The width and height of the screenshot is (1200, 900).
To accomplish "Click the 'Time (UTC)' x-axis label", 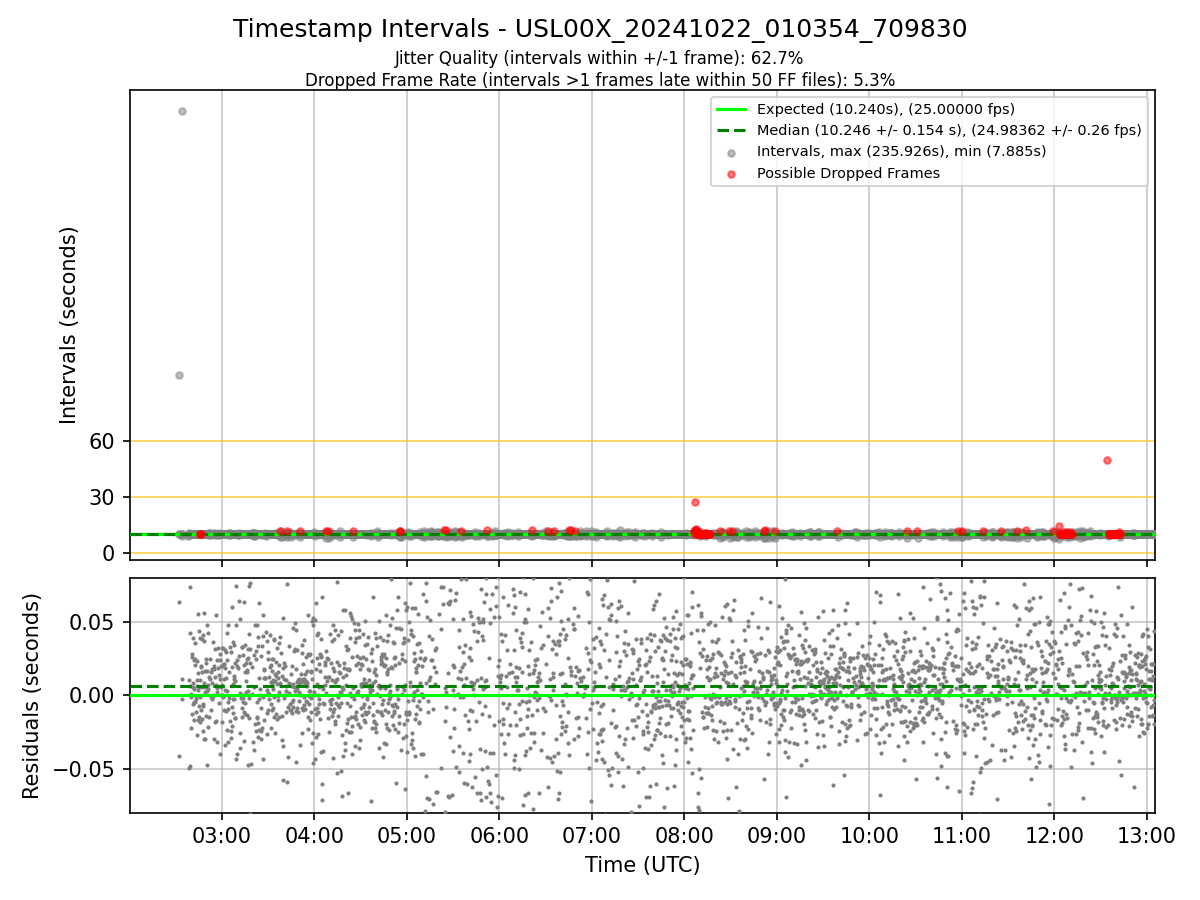I will point(642,865).
